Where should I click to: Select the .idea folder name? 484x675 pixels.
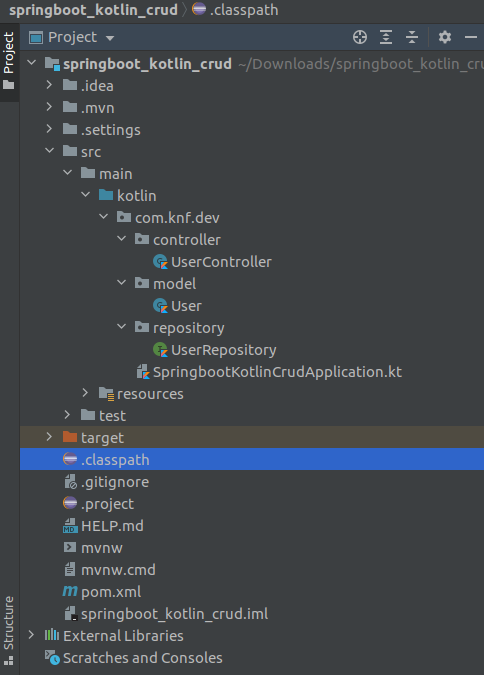pyautogui.click(x=97, y=86)
